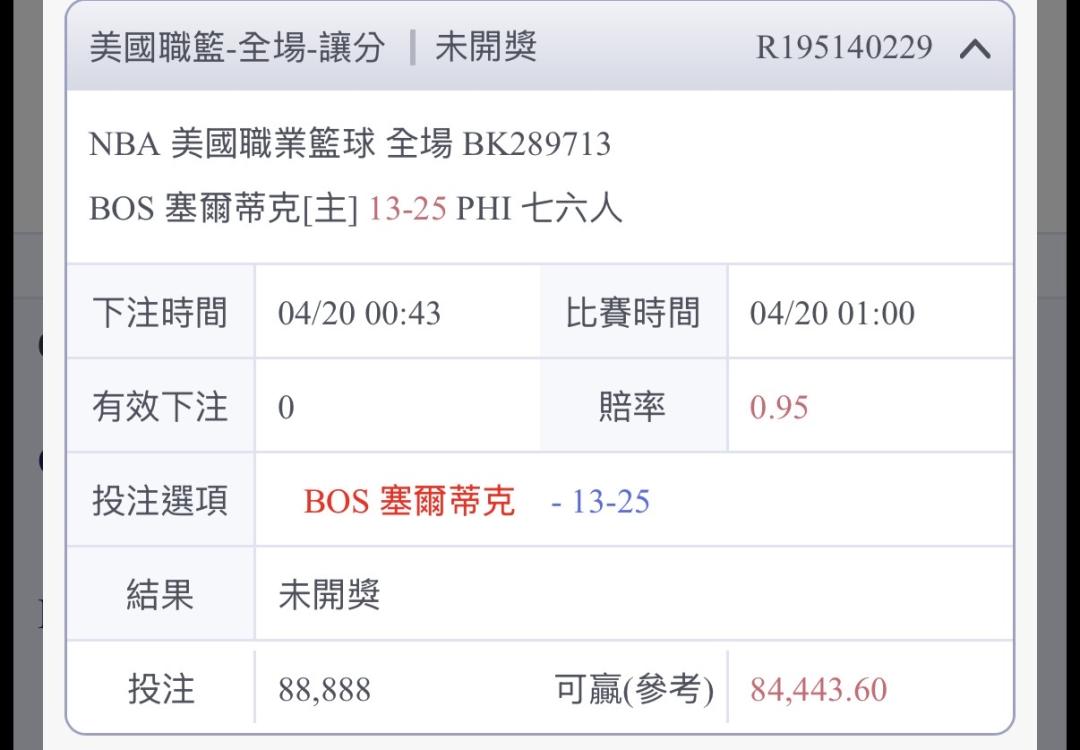The width and height of the screenshot is (1080, 750).
Task: Select the red 13-25 spread in the matchup line
Action: tap(407, 209)
